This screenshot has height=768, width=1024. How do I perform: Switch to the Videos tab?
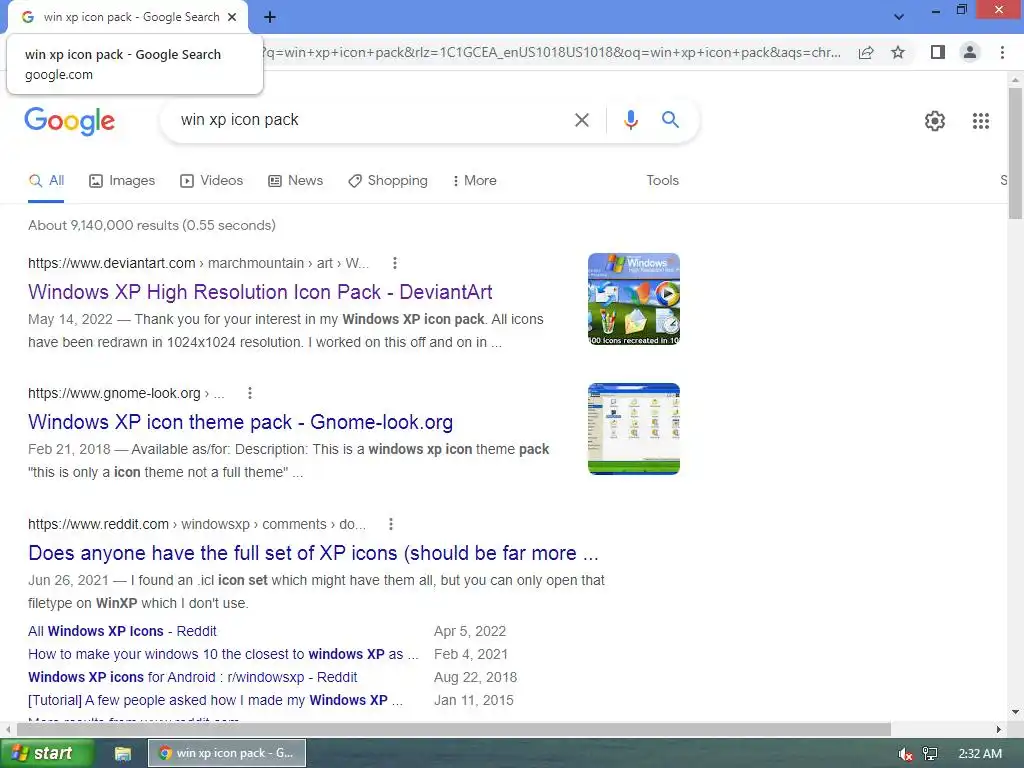click(x=212, y=180)
